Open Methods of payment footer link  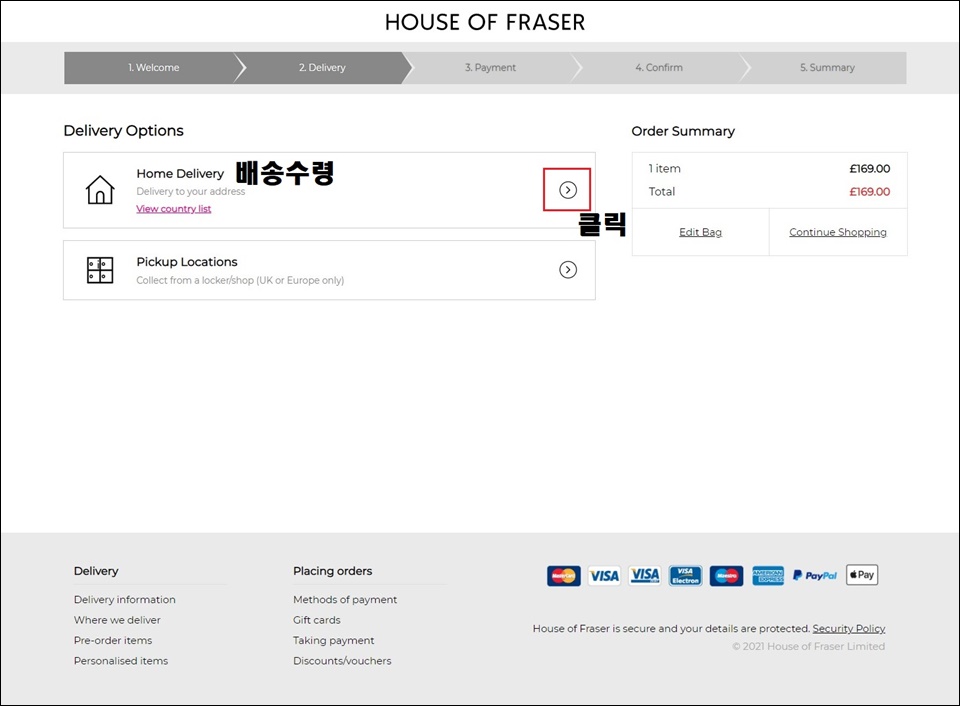[x=345, y=599]
